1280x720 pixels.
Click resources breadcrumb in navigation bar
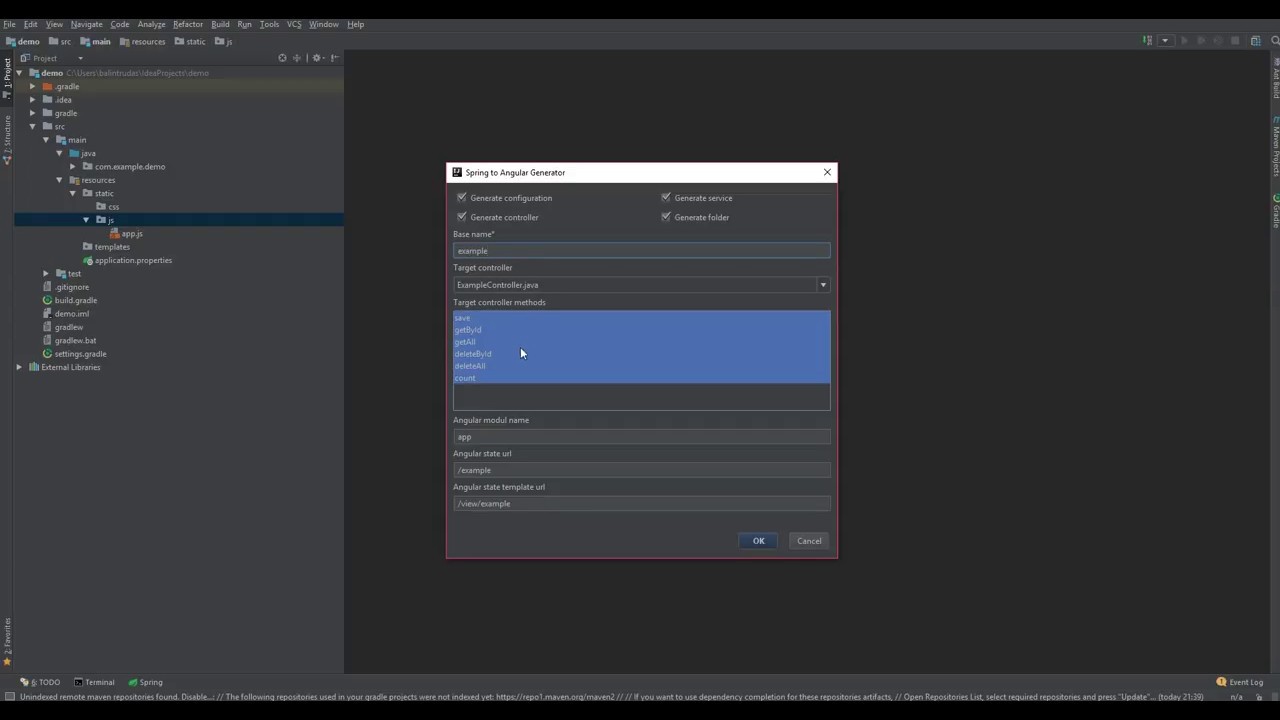141,41
